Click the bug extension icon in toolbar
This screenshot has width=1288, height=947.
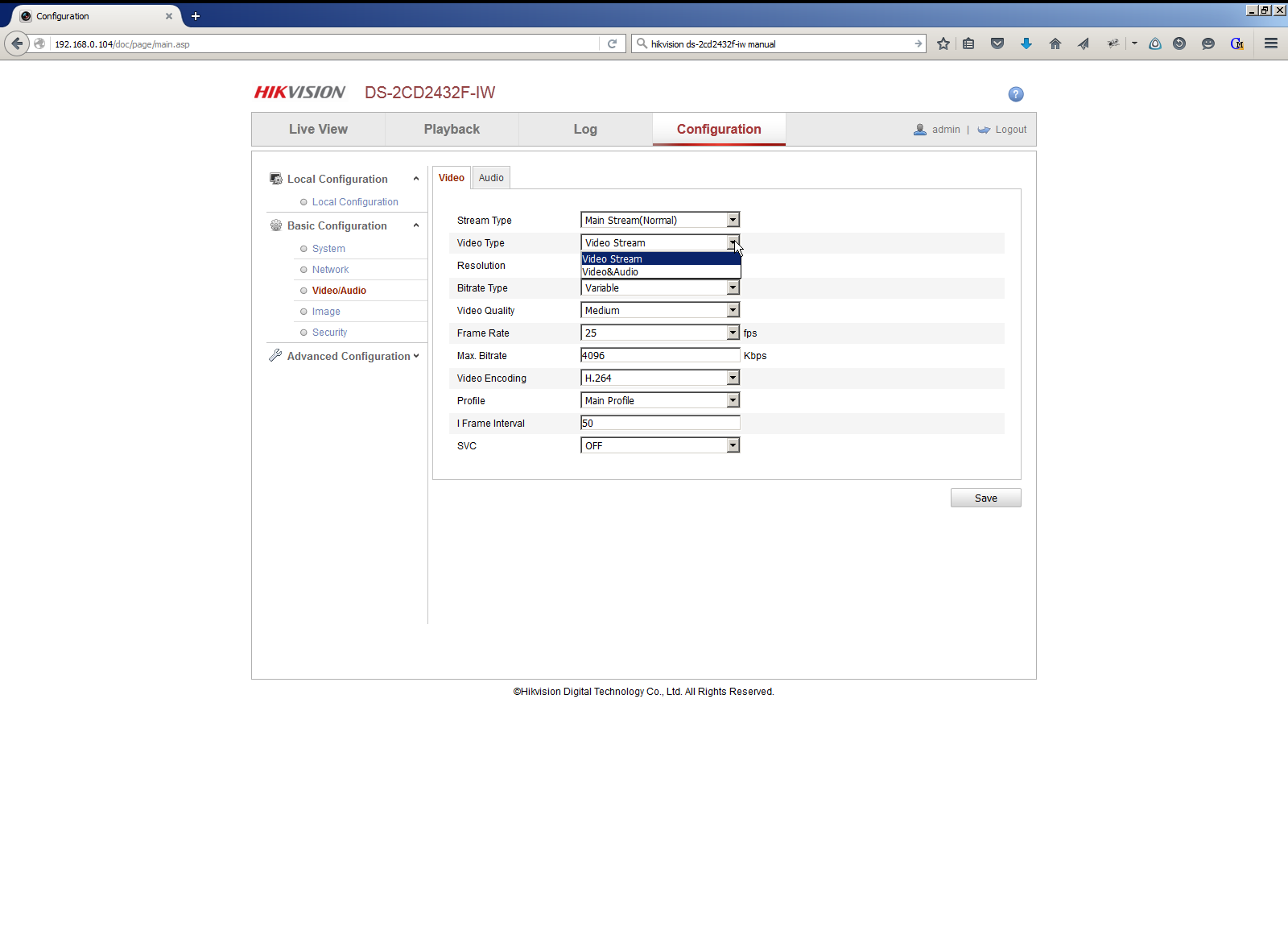pyautogui.click(x=1113, y=43)
